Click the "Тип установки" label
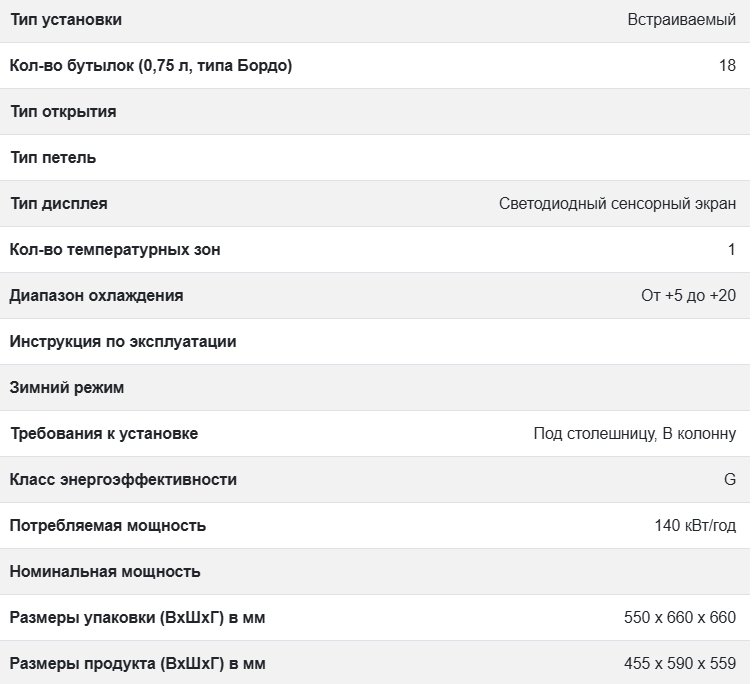Image resolution: width=754 pixels, height=684 pixels. click(66, 20)
